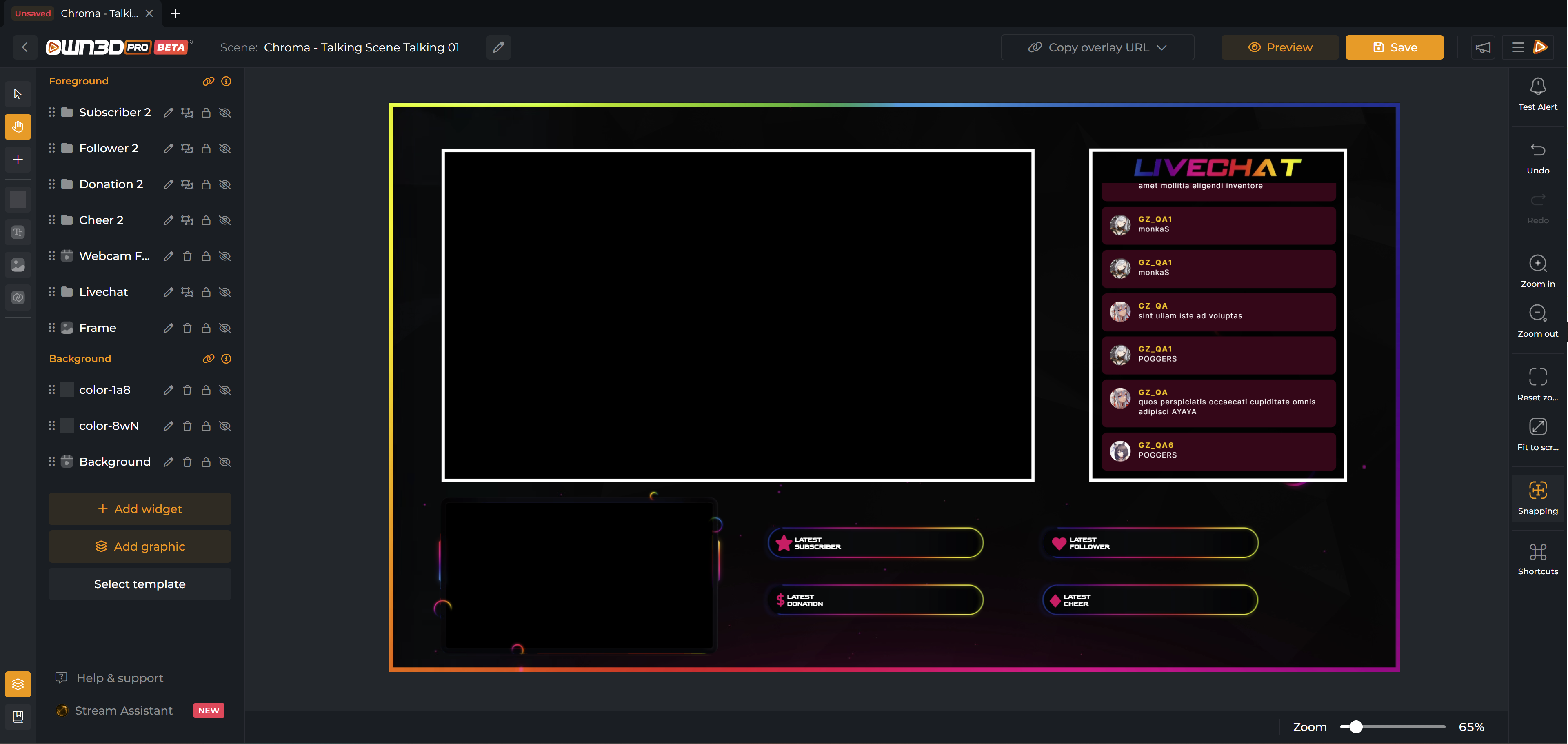Click the Fit to screen icon
The height and width of the screenshot is (744, 1568).
coord(1537,427)
